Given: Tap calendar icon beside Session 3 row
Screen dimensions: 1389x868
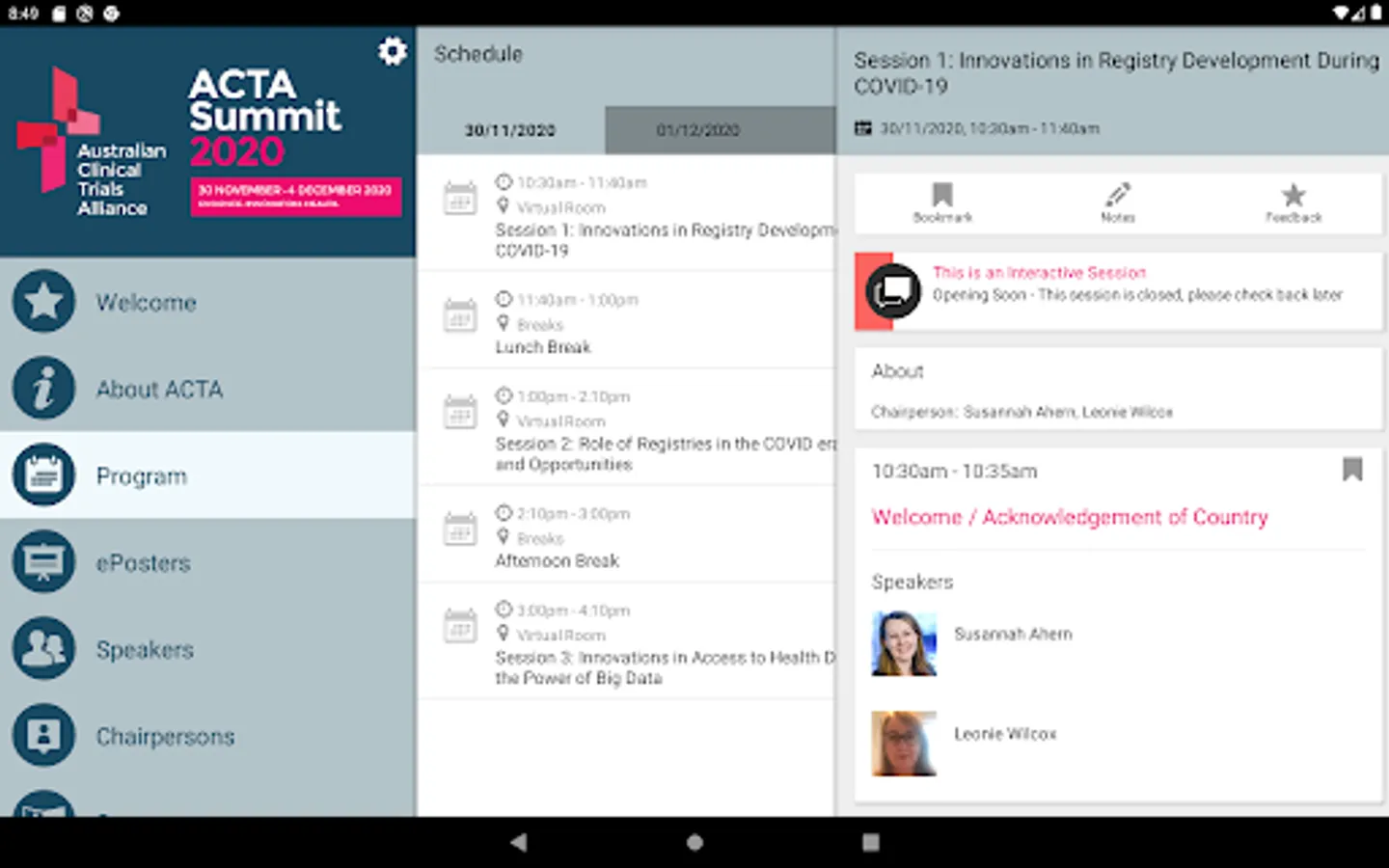Looking at the screenshot, I should [460, 626].
